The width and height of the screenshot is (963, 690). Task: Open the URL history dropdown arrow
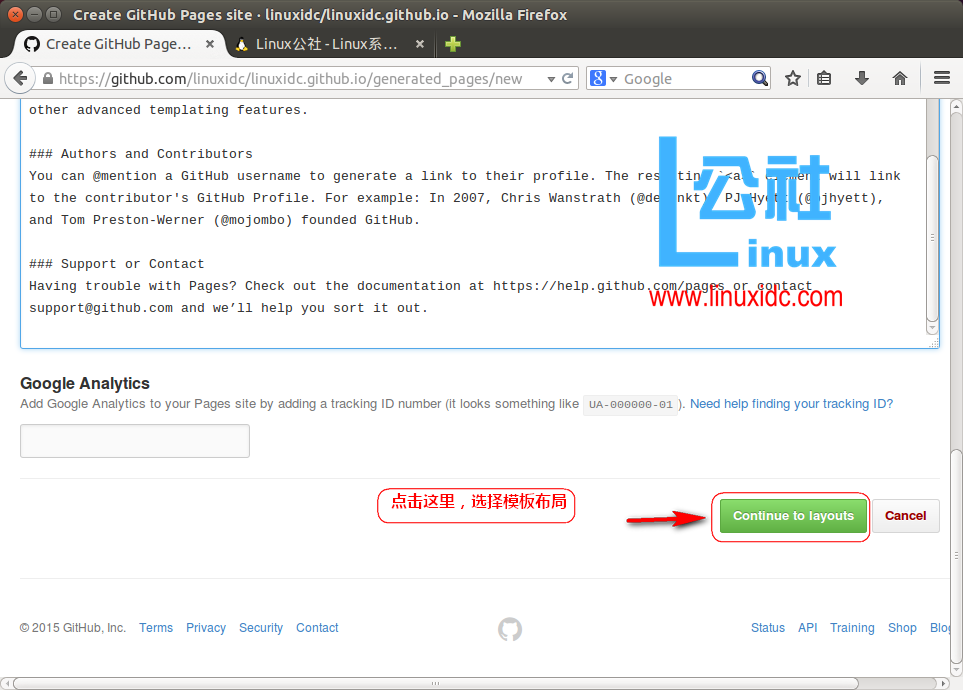point(551,79)
